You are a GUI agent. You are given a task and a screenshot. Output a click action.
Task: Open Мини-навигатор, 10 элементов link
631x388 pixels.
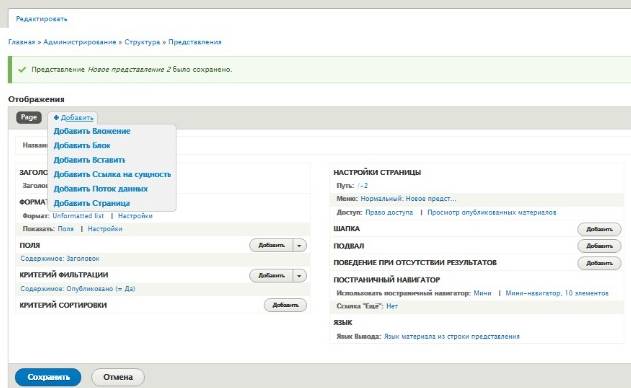557,293
